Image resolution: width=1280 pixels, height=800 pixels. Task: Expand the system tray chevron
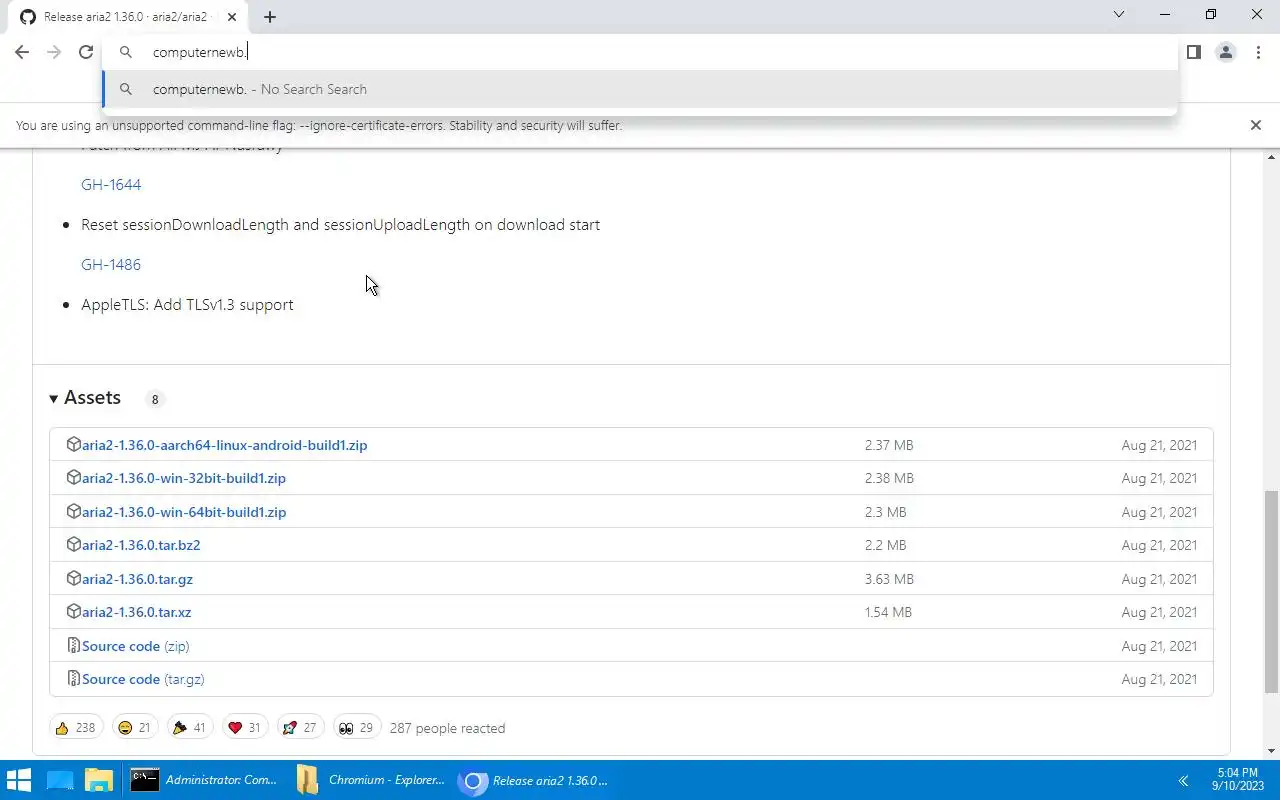pos(1183,780)
